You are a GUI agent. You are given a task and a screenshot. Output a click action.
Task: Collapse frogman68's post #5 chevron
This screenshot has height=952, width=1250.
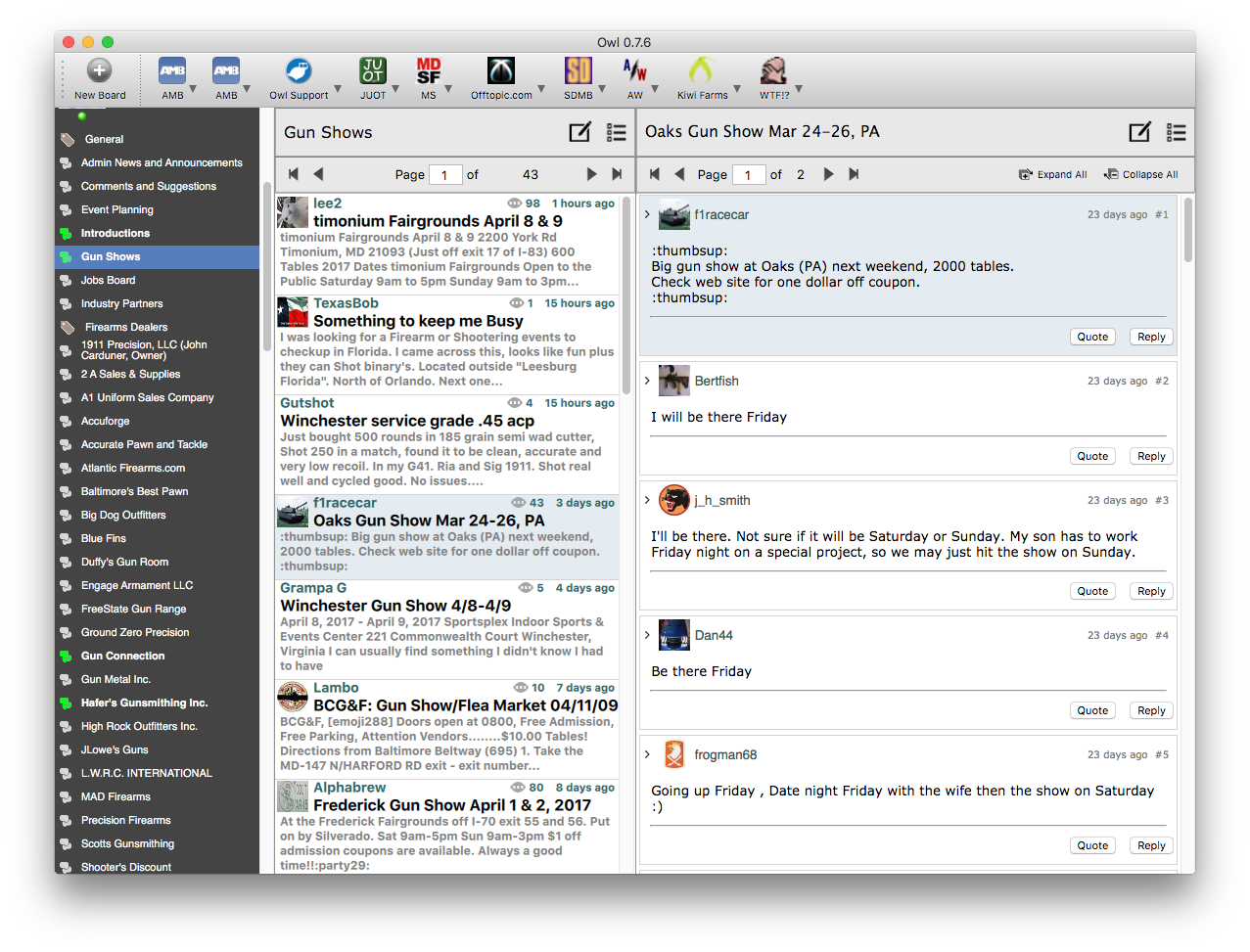[647, 754]
